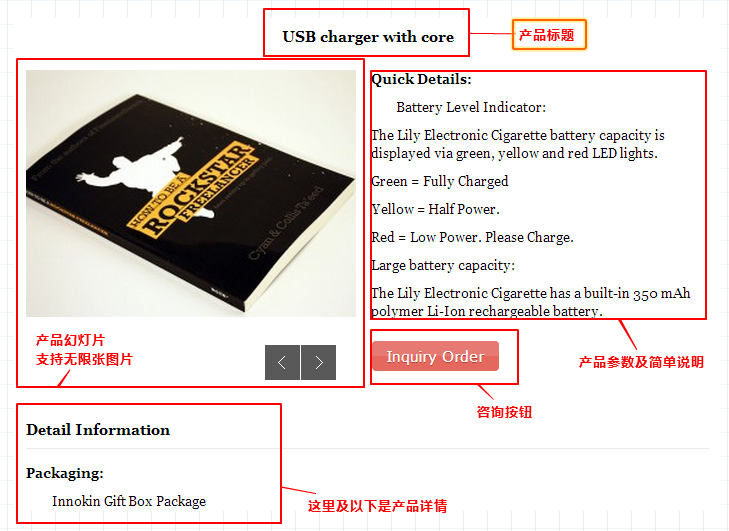
Task: Click the 产品标题 annotation label
Action: click(x=549, y=35)
